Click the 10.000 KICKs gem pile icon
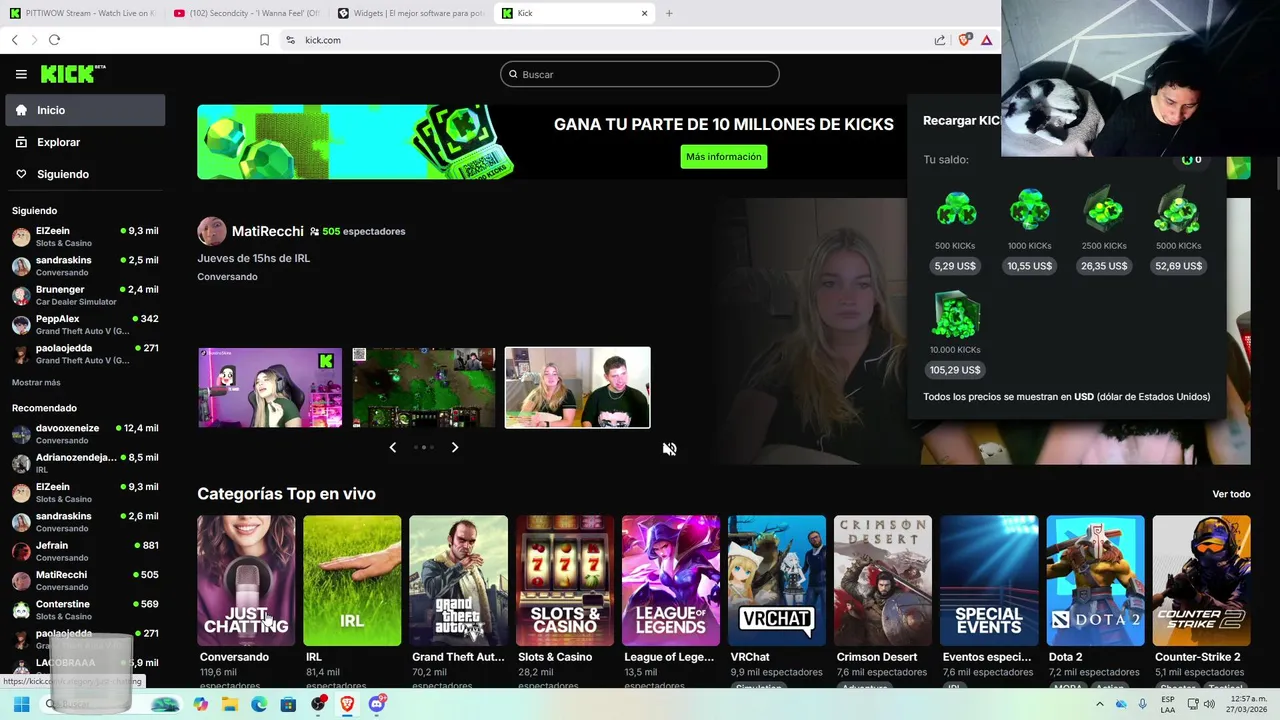Screen dimensions: 1280x720 coord(956,316)
